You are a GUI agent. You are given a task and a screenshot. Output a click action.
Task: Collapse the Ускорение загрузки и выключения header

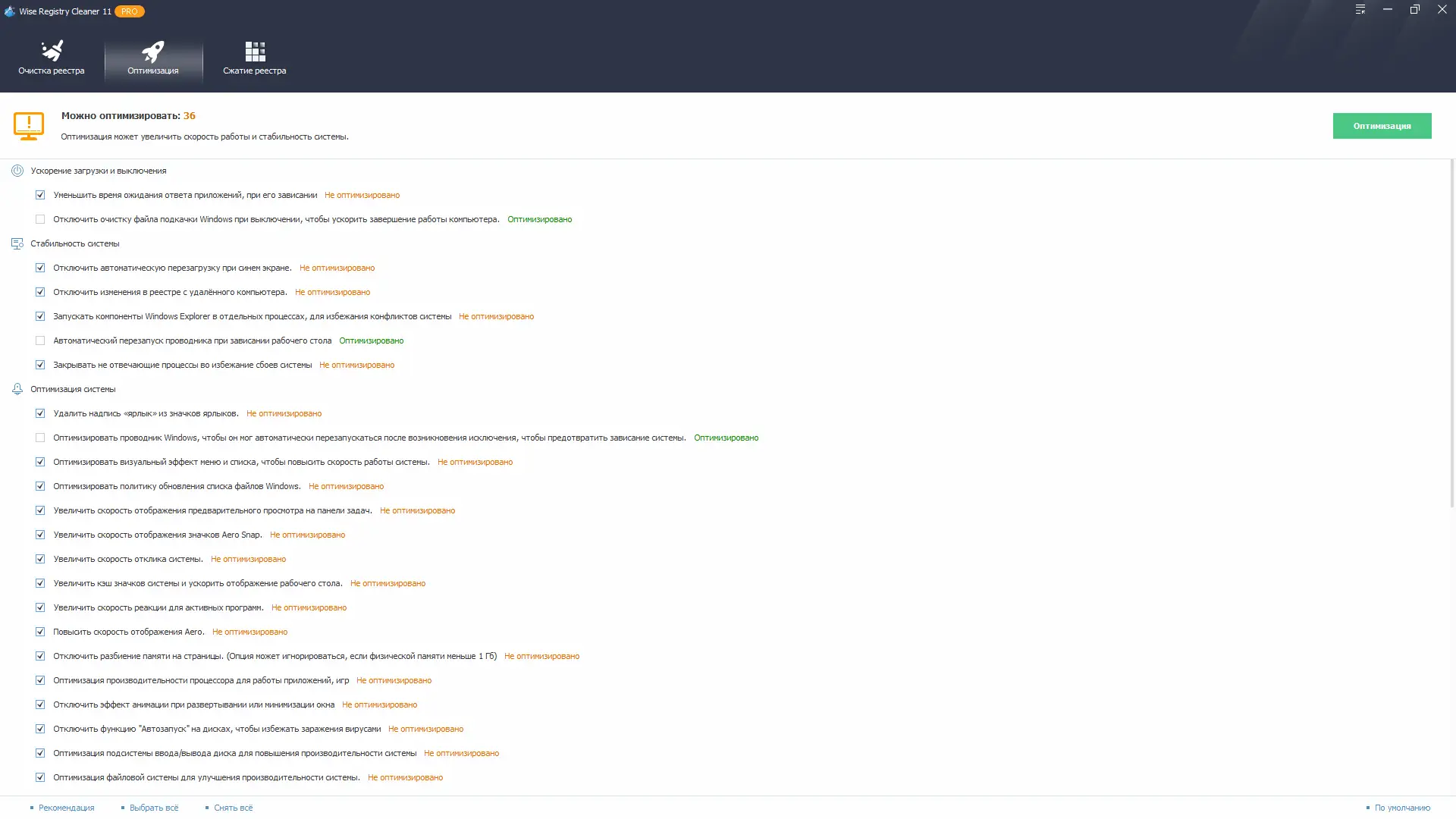tap(98, 171)
